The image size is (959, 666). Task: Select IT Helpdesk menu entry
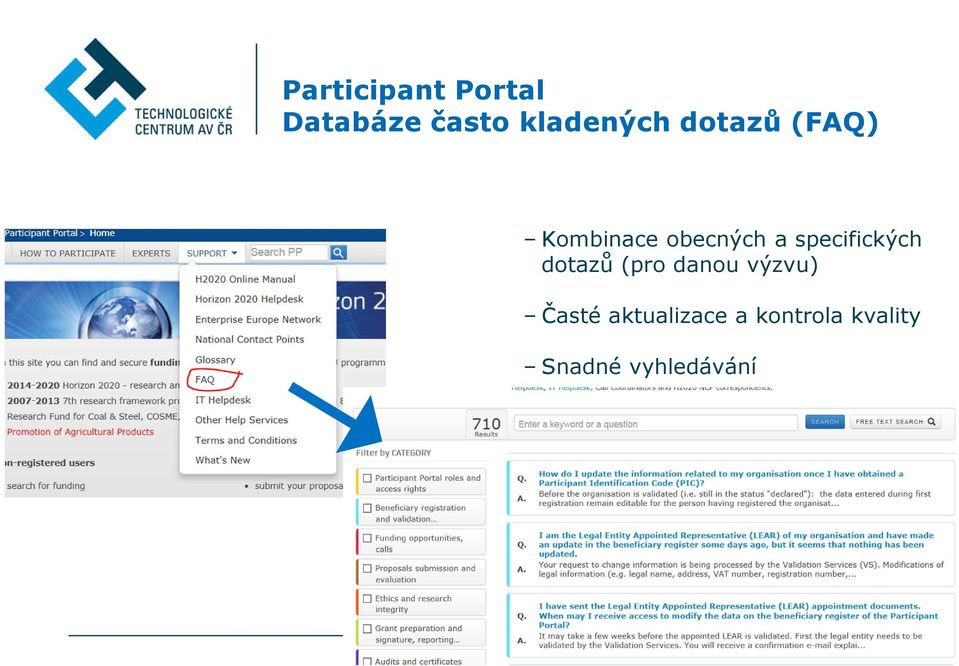(223, 400)
